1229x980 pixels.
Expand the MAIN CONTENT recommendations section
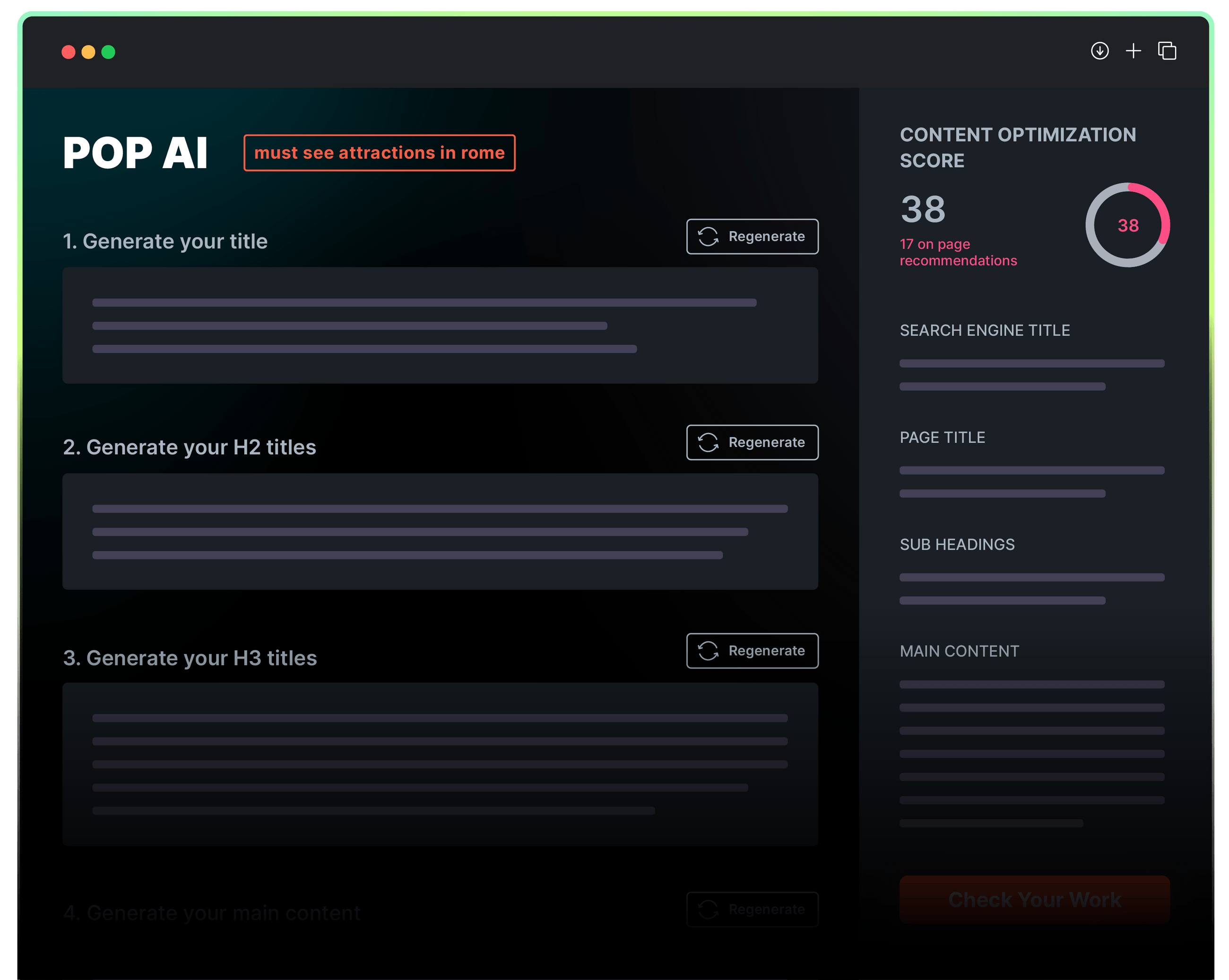pos(960,651)
